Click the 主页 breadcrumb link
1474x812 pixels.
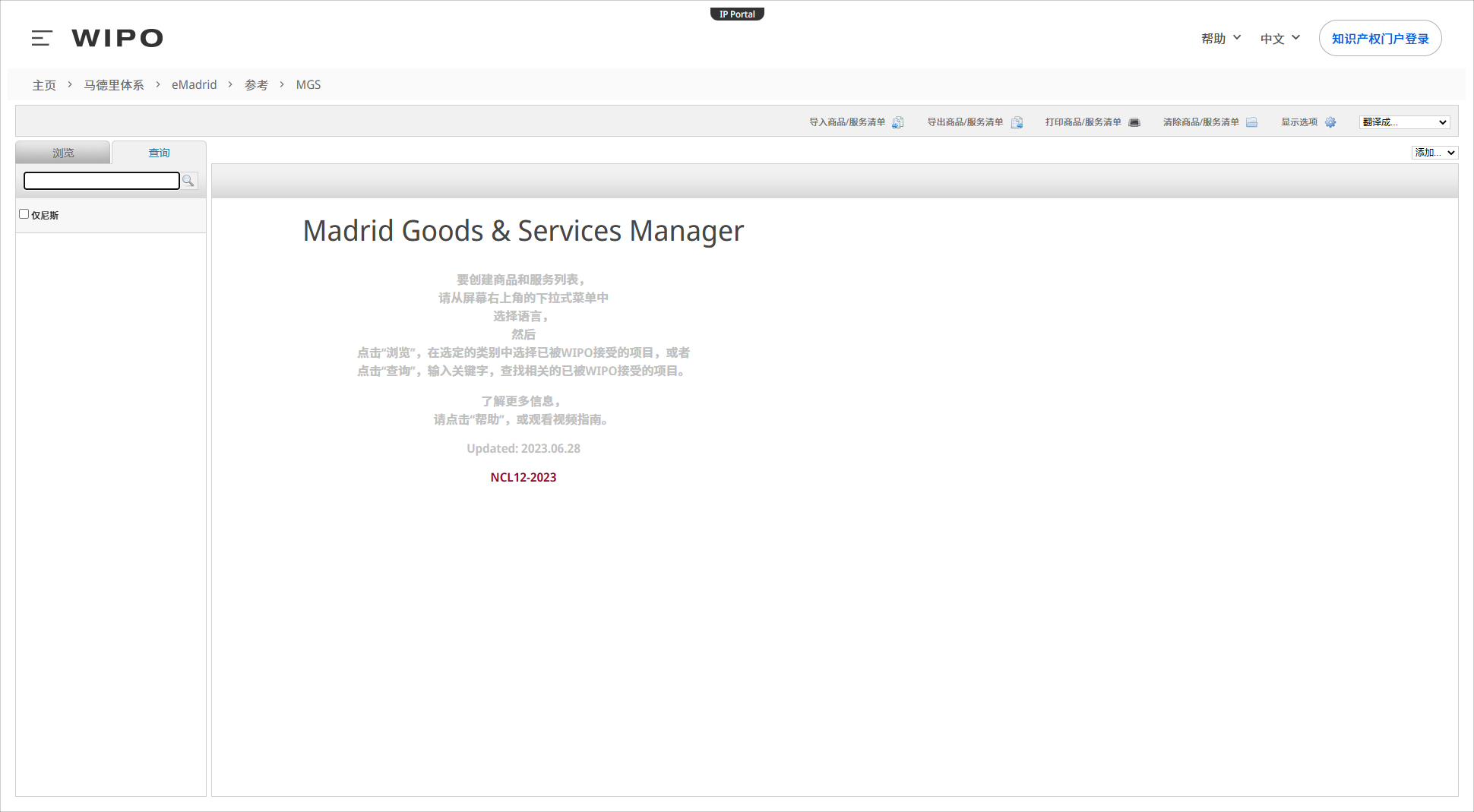44,85
